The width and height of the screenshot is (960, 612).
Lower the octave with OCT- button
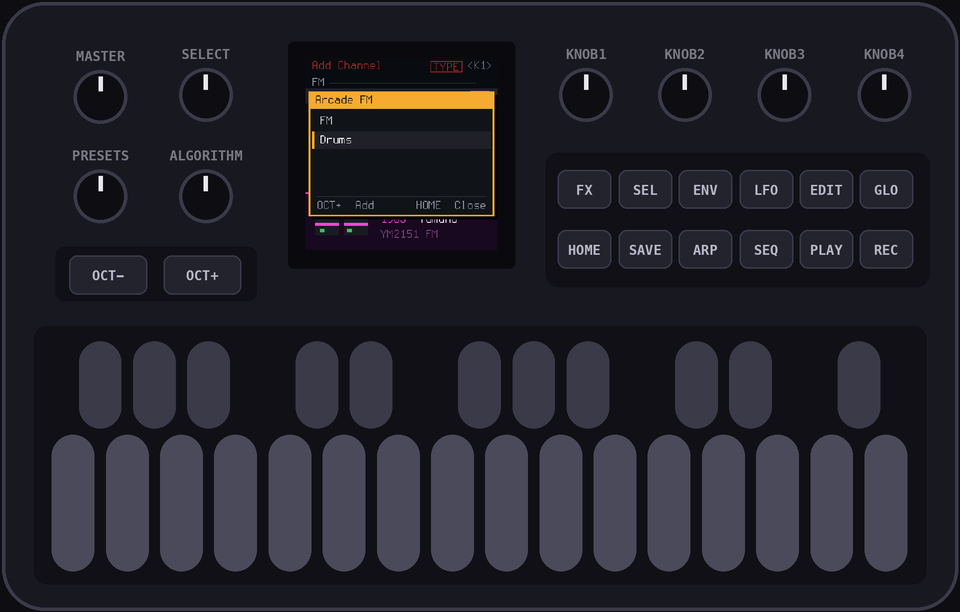pos(108,275)
